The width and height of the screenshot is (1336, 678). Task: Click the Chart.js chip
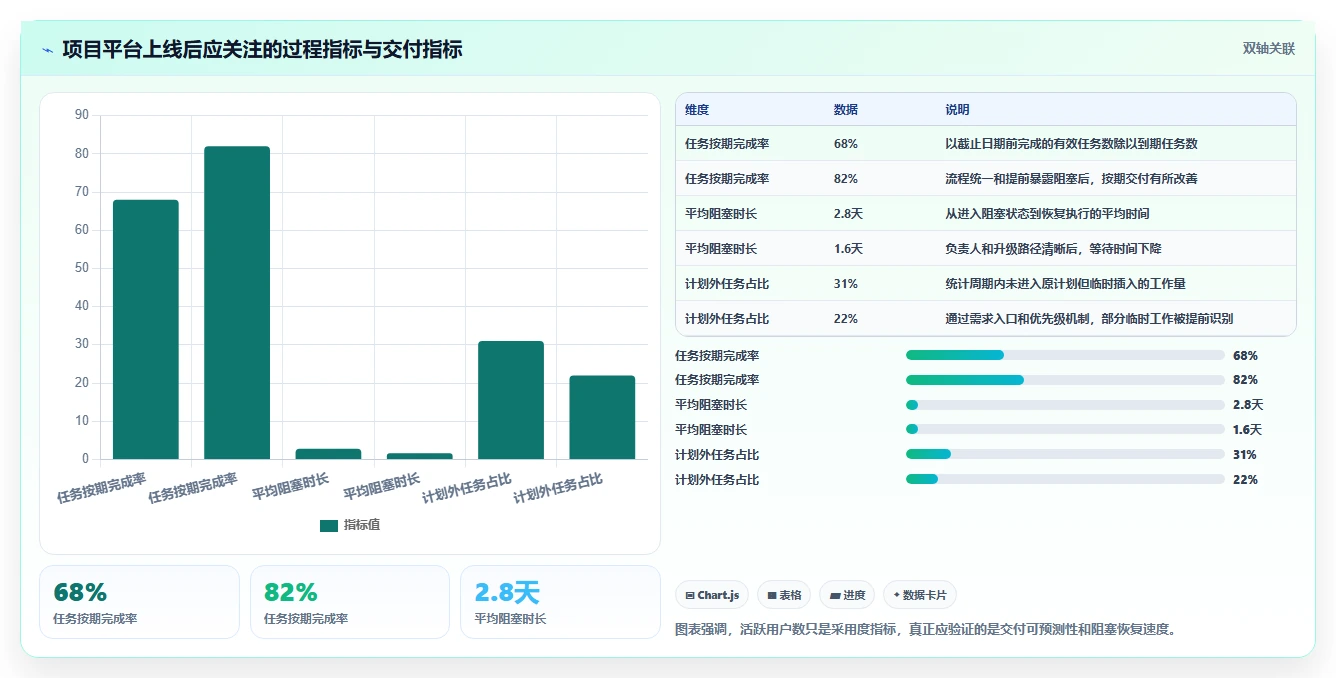712,595
